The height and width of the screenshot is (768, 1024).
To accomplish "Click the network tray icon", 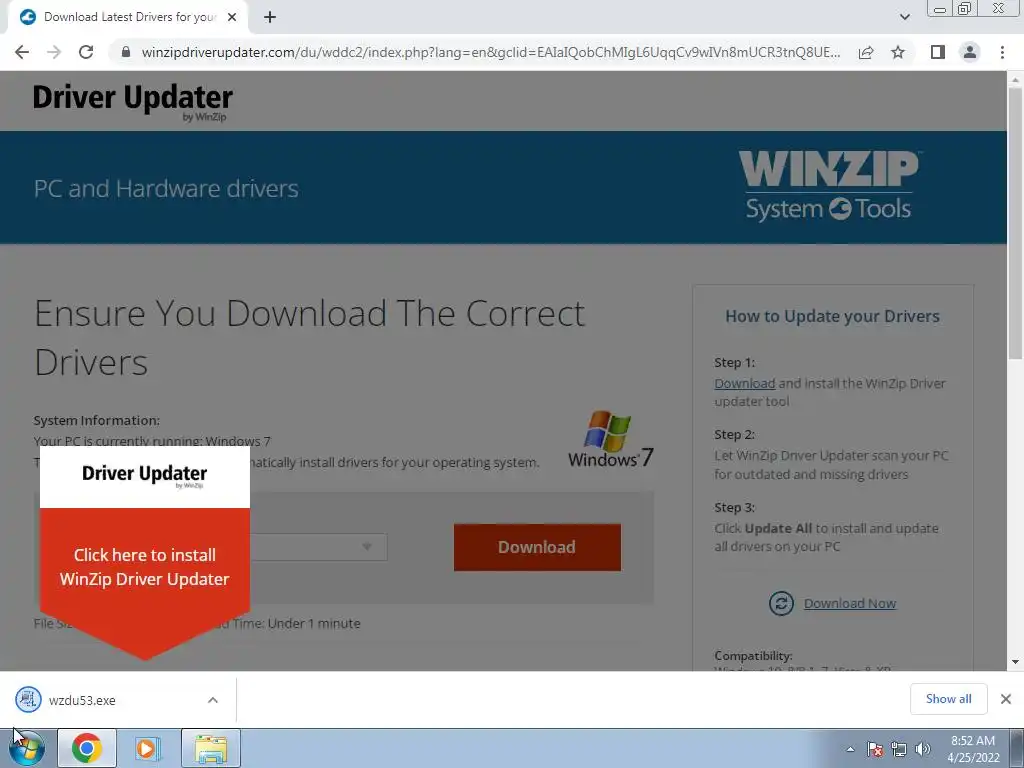I will pos(899,749).
